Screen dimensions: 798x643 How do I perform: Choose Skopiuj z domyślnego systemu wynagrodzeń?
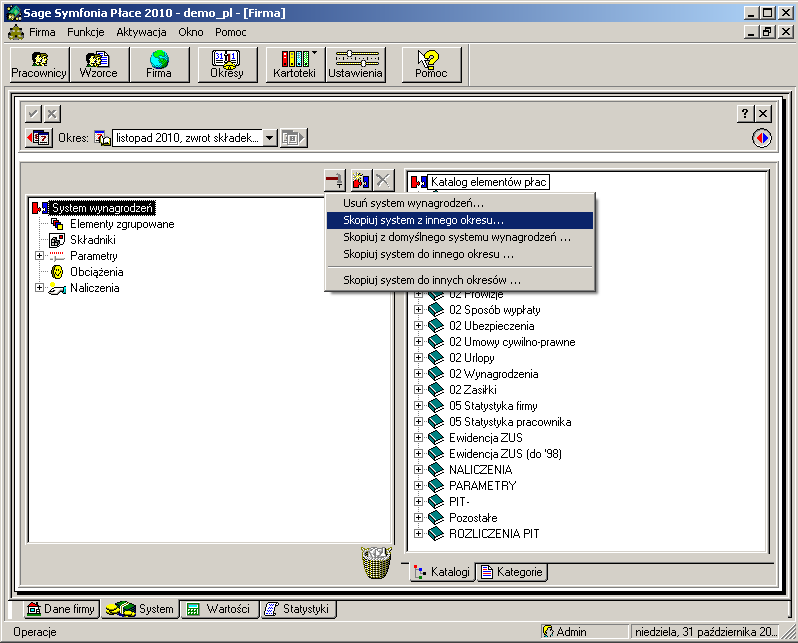click(460, 237)
